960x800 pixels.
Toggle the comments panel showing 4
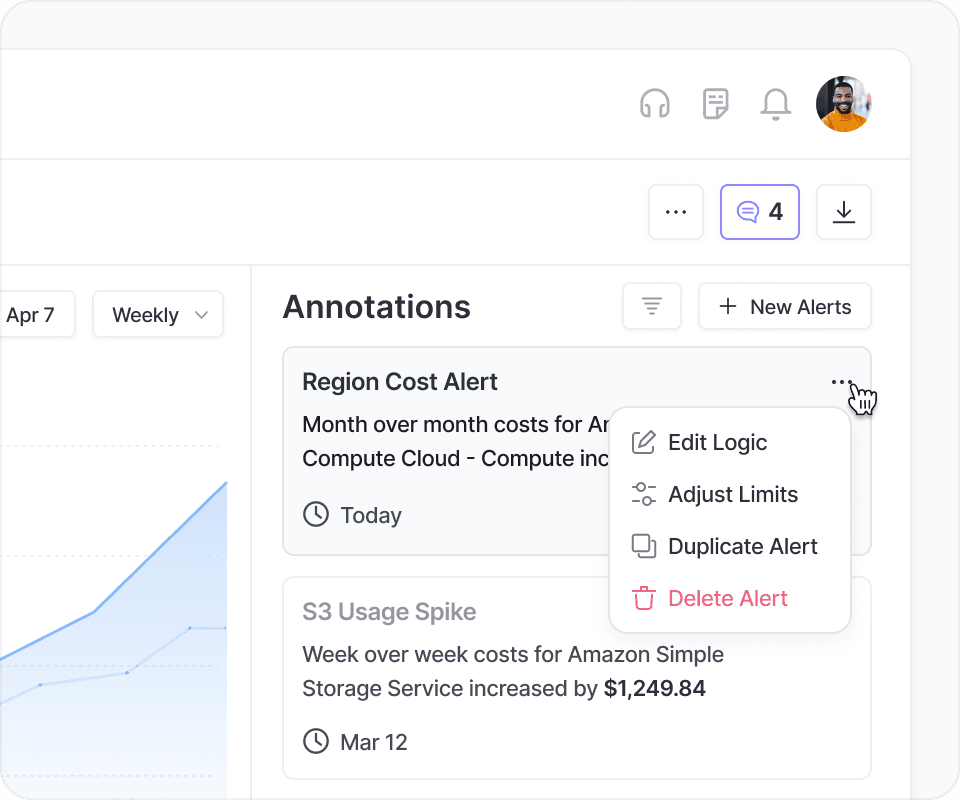click(760, 212)
